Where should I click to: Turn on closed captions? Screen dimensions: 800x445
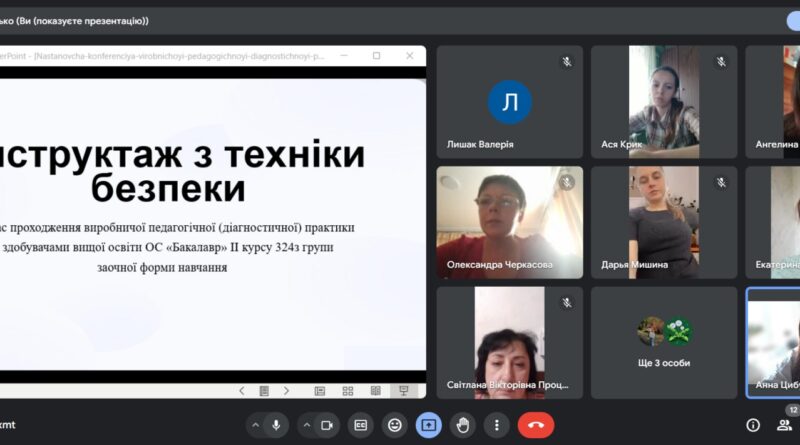pos(361,425)
